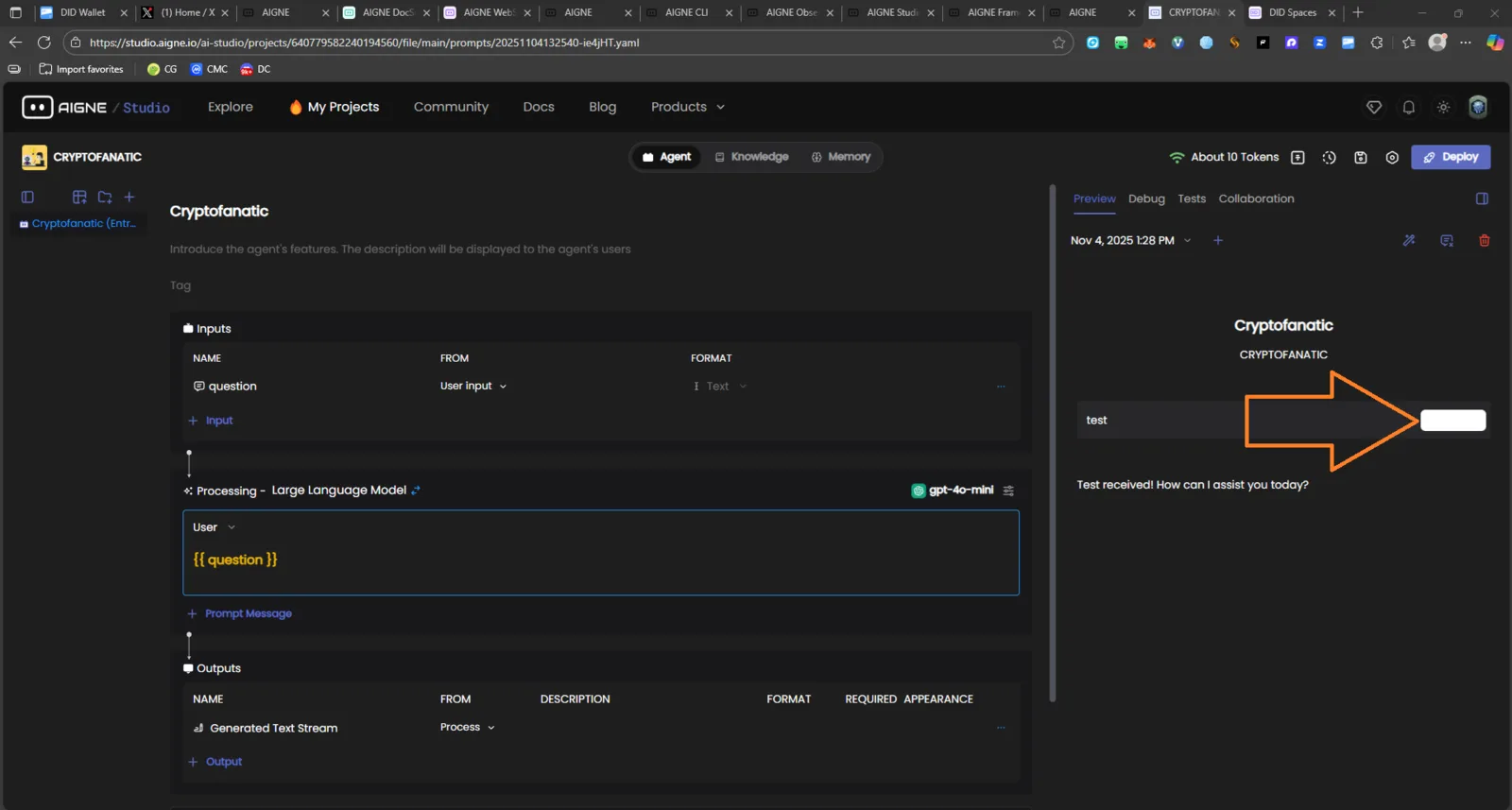This screenshot has height=810, width=1512.
Task: Switch to the DID Spaces browser tab
Action: (1293, 13)
